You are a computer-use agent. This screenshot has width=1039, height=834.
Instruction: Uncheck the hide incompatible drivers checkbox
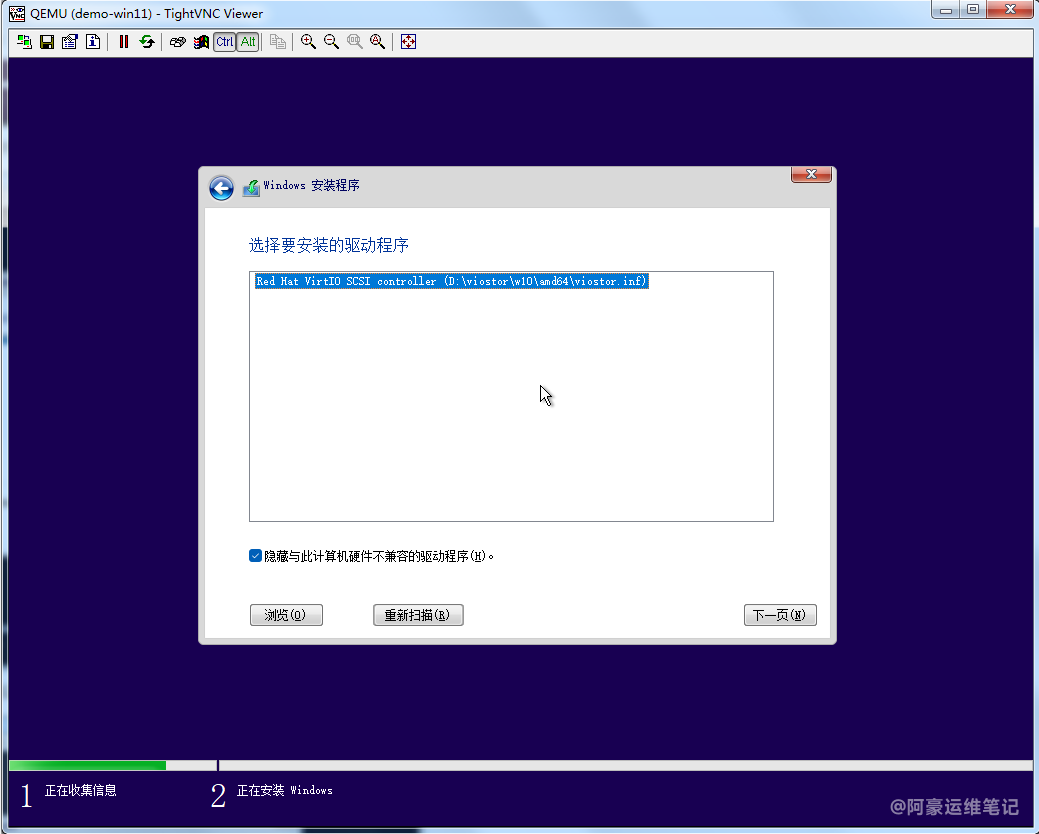(256, 556)
